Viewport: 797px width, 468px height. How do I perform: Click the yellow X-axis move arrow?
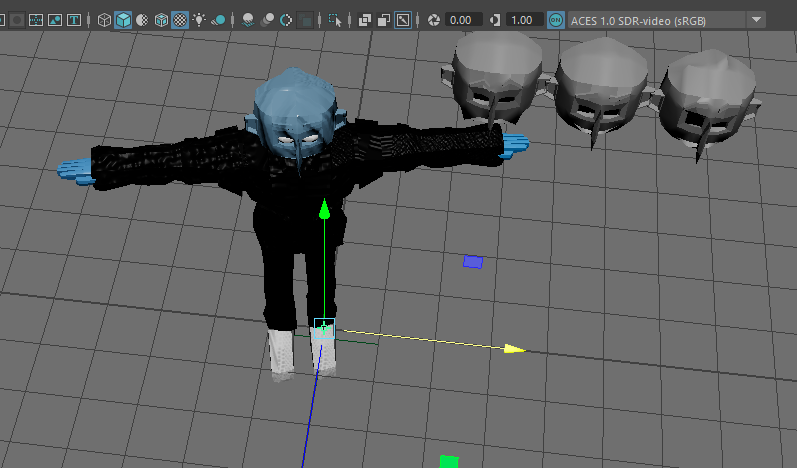pyautogui.click(x=514, y=349)
